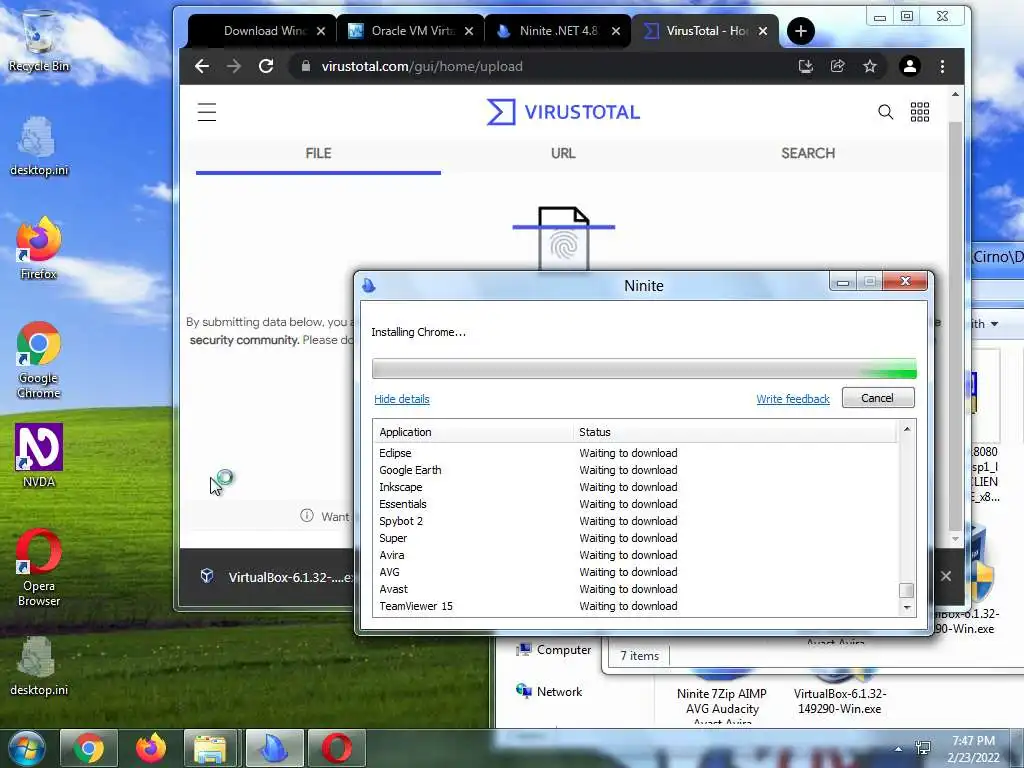Image resolution: width=1024 pixels, height=768 pixels.
Task: Go back in the Chrome browser
Action: click(x=202, y=66)
